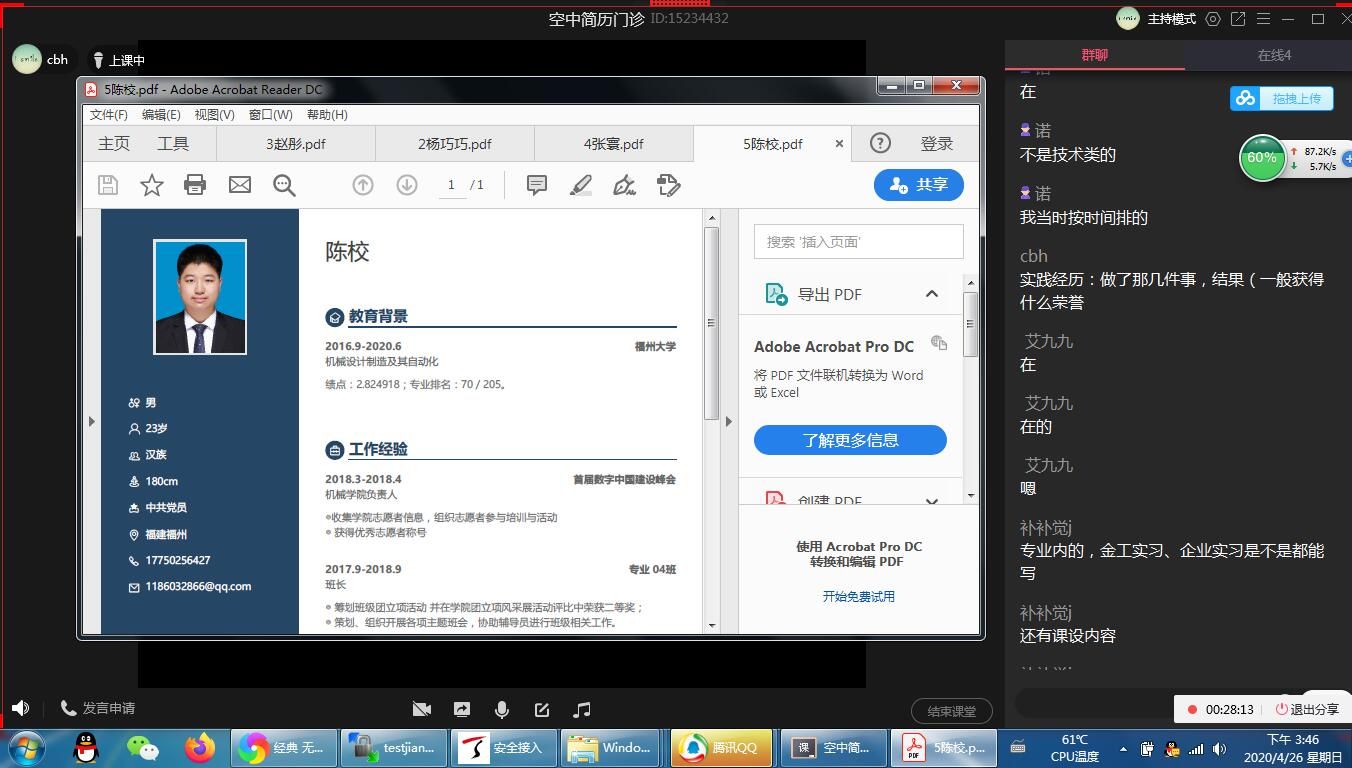Bookmark the file with the star icon
Image resolution: width=1352 pixels, height=768 pixels.
[152, 185]
